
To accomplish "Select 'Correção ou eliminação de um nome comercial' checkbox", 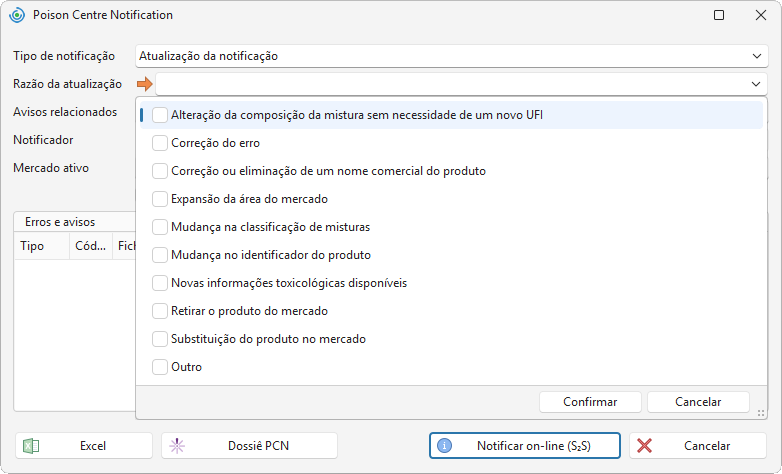I will (160, 171).
